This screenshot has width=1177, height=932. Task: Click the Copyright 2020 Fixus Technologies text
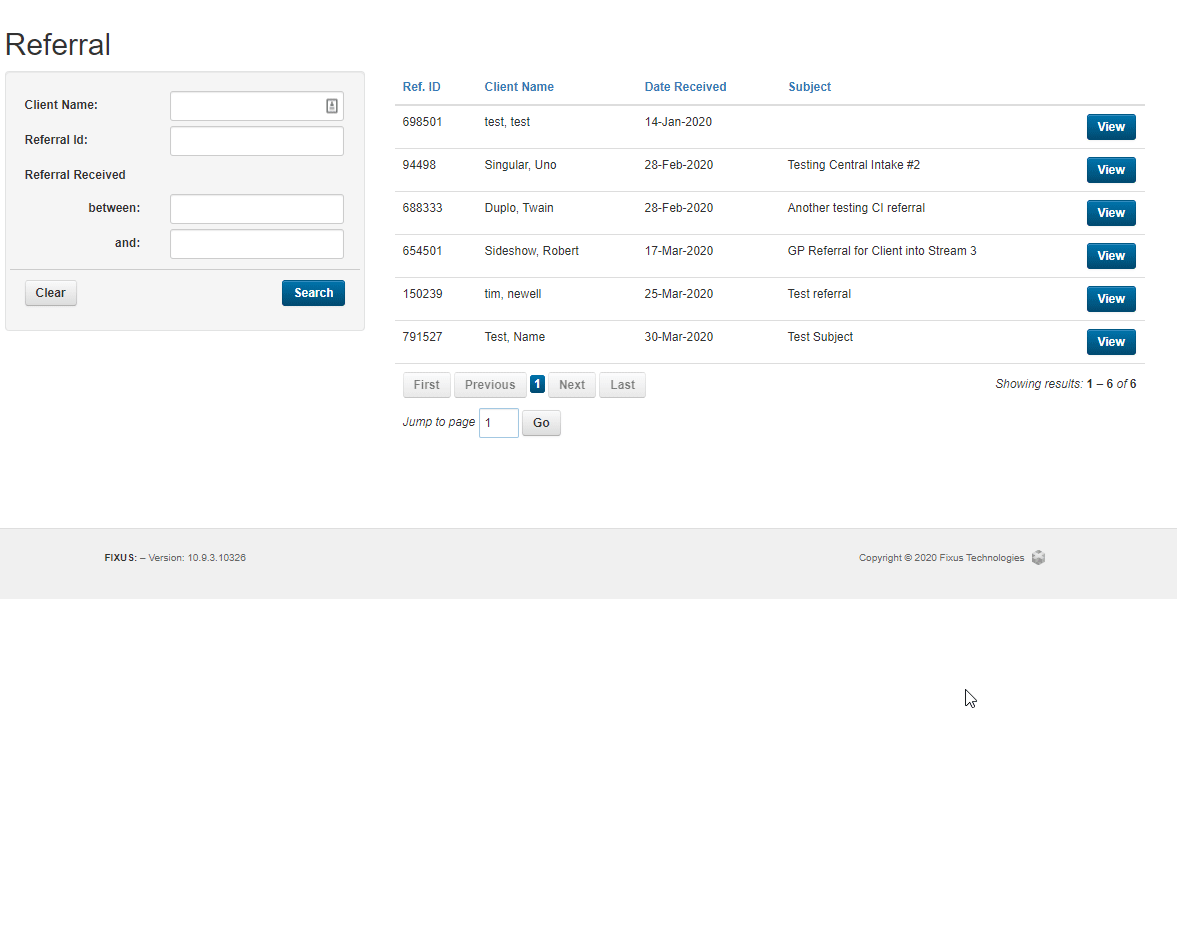(x=941, y=558)
